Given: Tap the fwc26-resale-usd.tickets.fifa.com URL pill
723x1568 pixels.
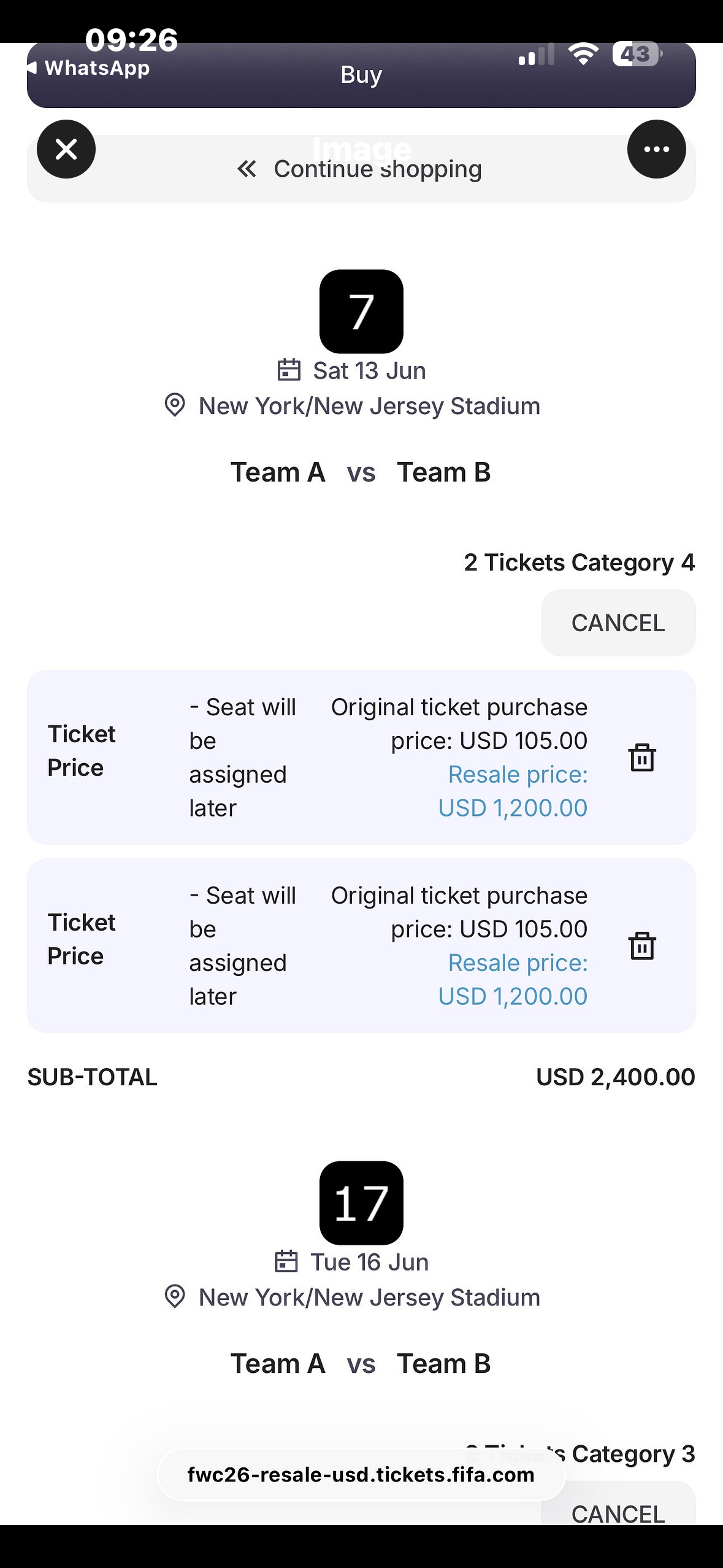Looking at the screenshot, I should click(361, 1475).
